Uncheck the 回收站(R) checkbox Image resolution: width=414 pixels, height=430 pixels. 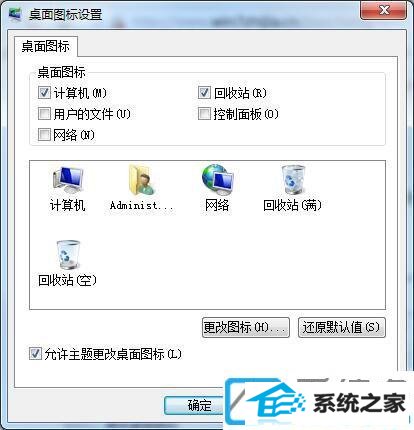(x=204, y=93)
